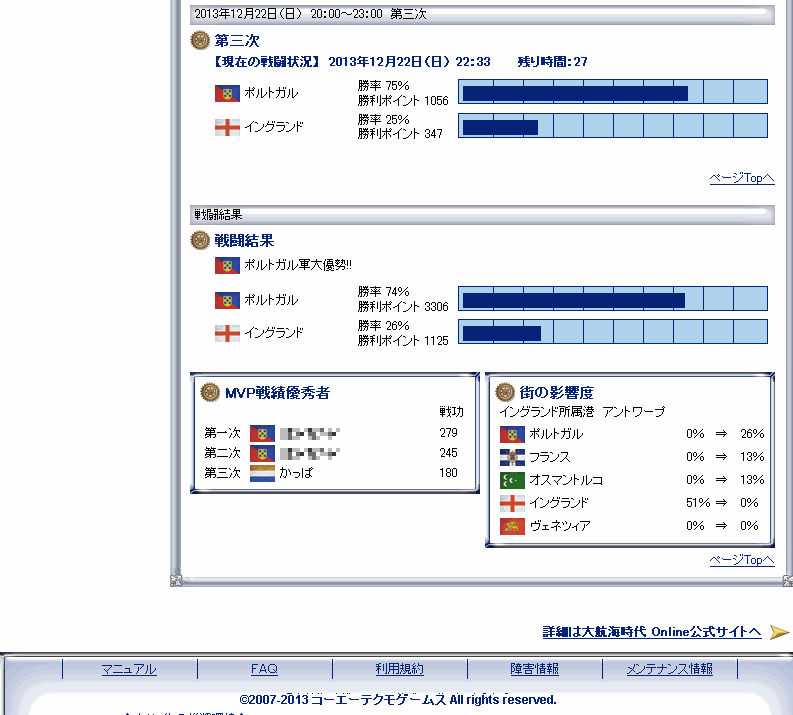Click ポルトガル influence 26% value
The image size is (793, 715).
coord(752,434)
